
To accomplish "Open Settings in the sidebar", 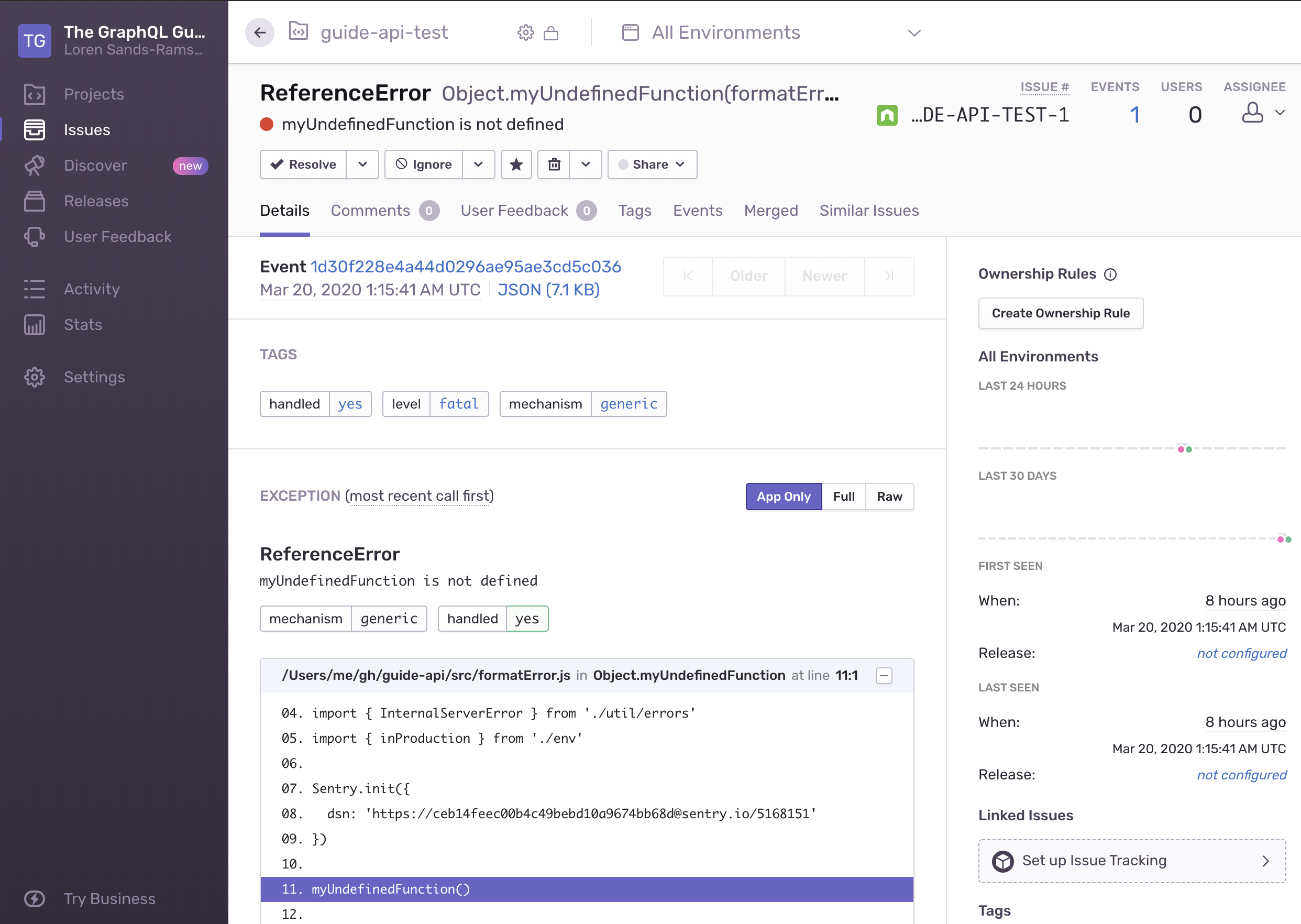I will coord(94,377).
